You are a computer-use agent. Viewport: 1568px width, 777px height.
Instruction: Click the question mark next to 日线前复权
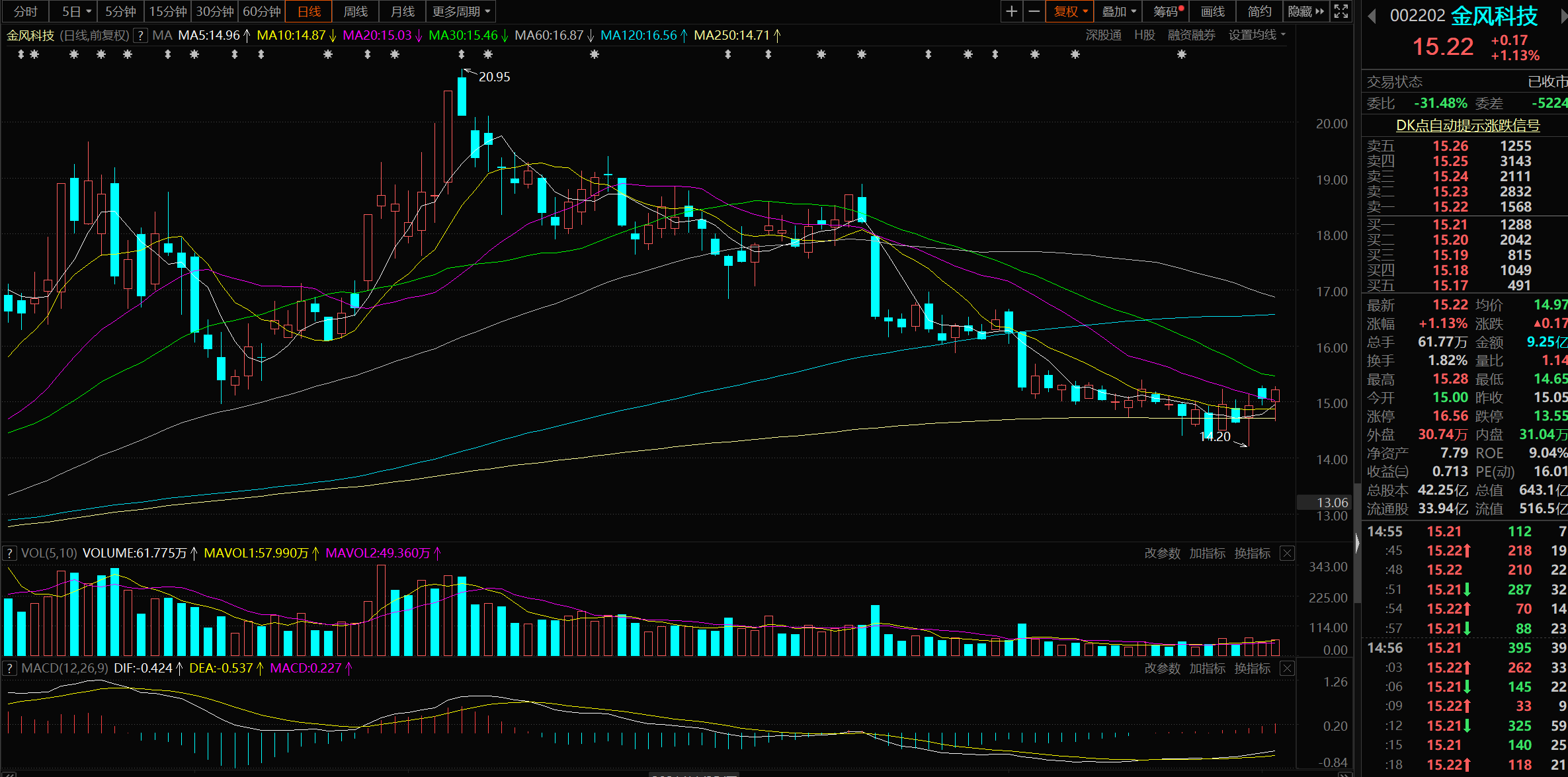coord(140,36)
